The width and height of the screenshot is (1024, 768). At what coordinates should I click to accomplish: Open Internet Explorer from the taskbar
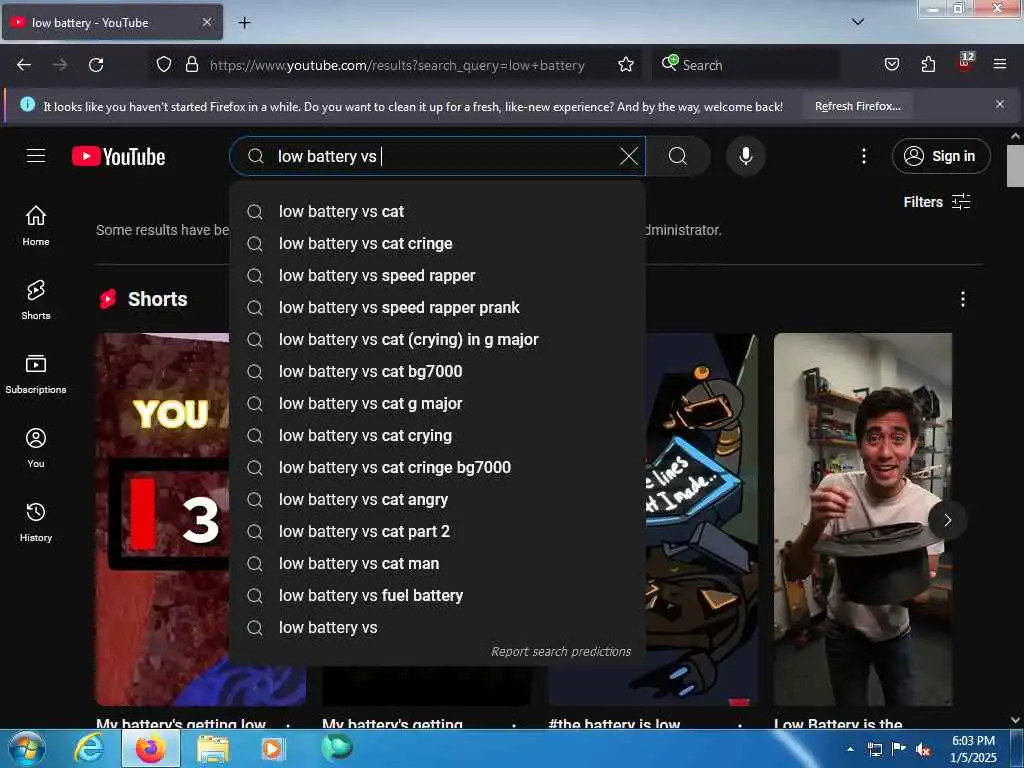(89, 748)
